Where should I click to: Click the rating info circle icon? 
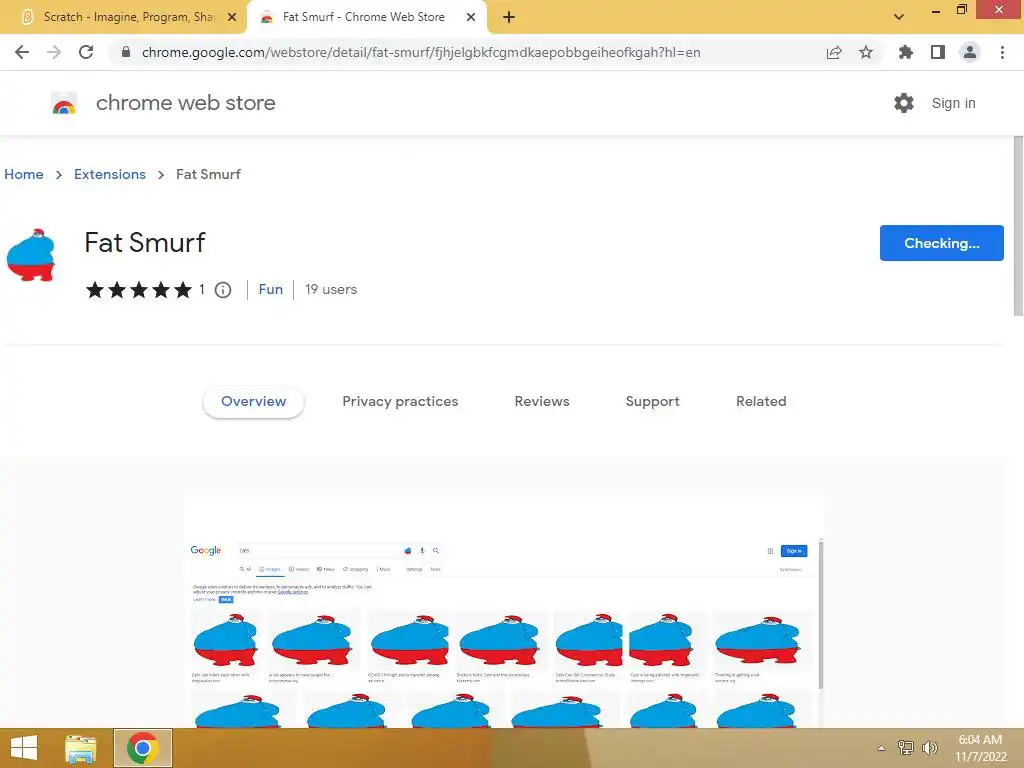coord(223,290)
